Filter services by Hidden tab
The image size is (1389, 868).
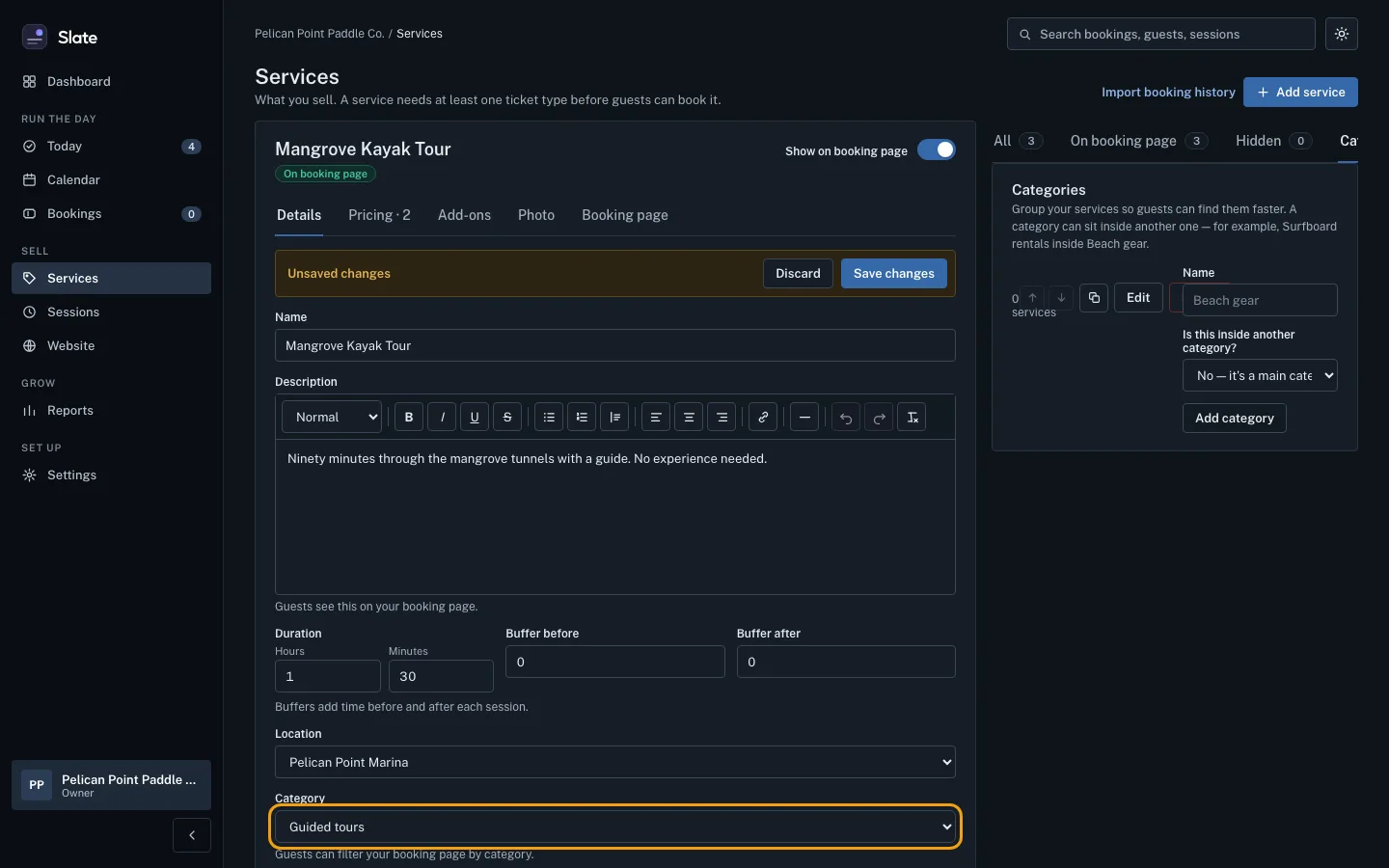[x=1273, y=141]
